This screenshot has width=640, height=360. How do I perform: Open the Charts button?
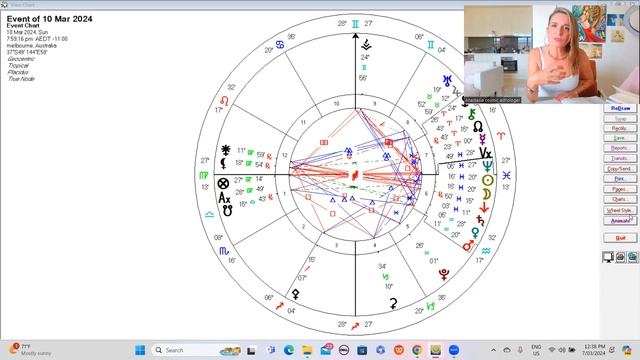(620, 199)
